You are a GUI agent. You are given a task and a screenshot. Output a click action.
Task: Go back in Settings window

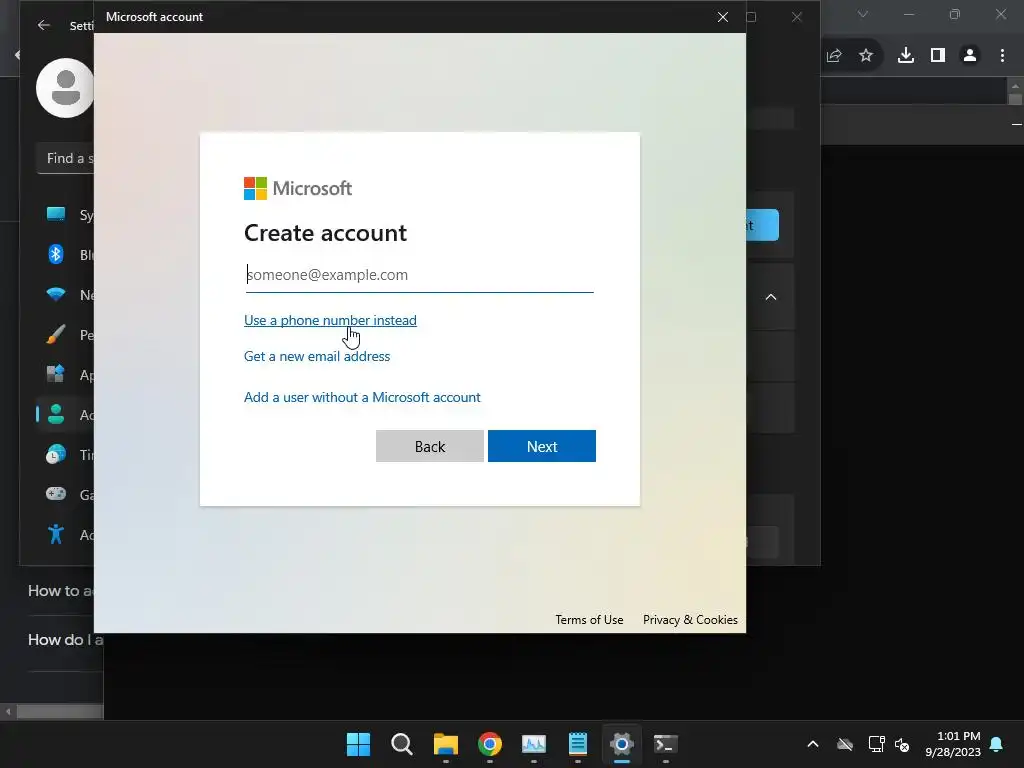[x=44, y=25]
